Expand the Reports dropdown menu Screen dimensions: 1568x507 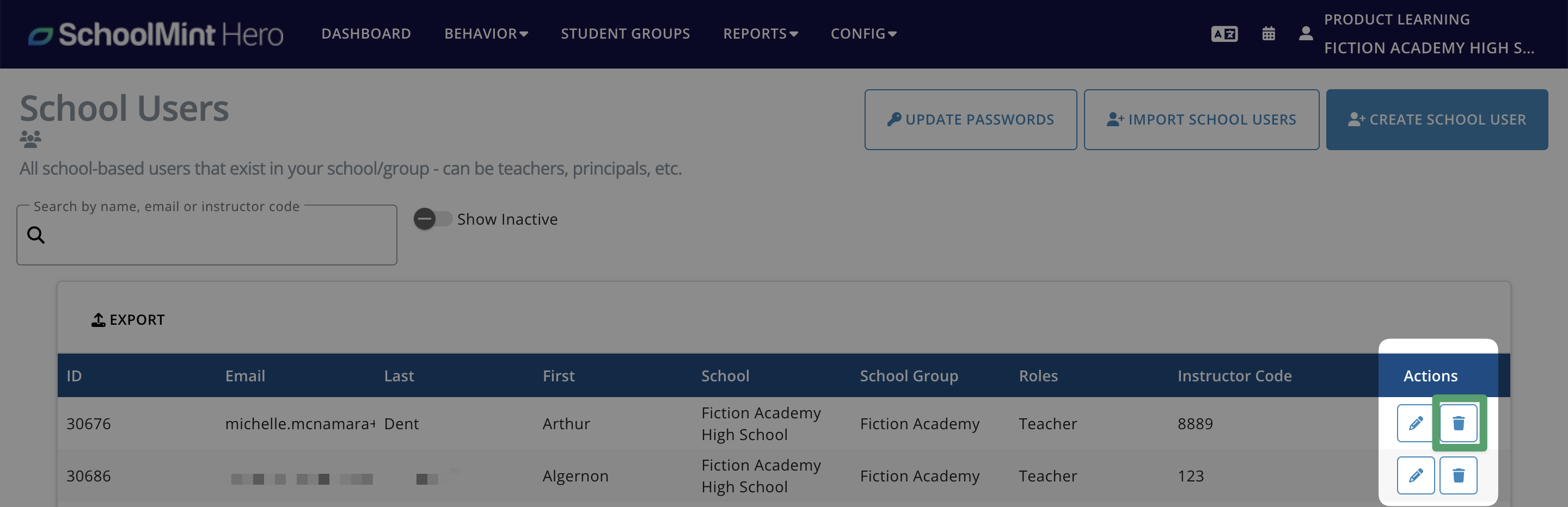coord(760,34)
